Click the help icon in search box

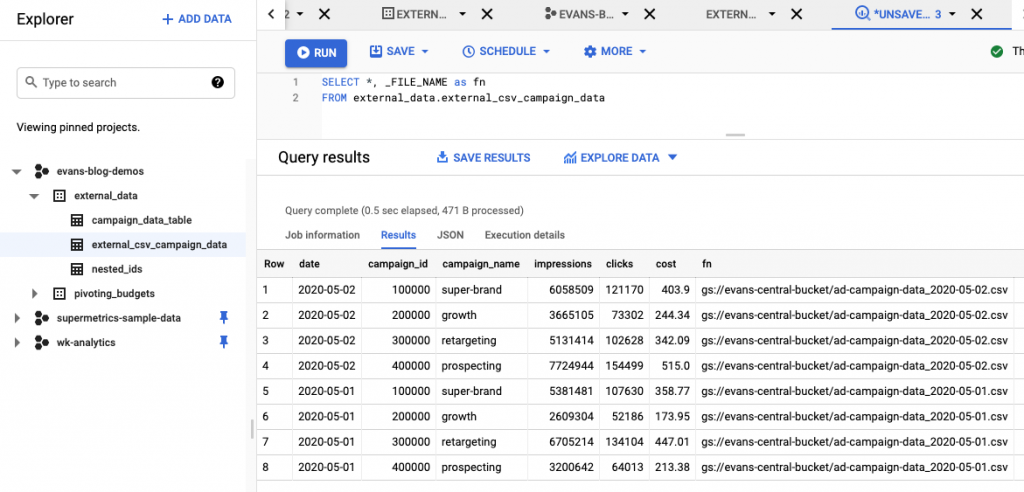[218, 83]
